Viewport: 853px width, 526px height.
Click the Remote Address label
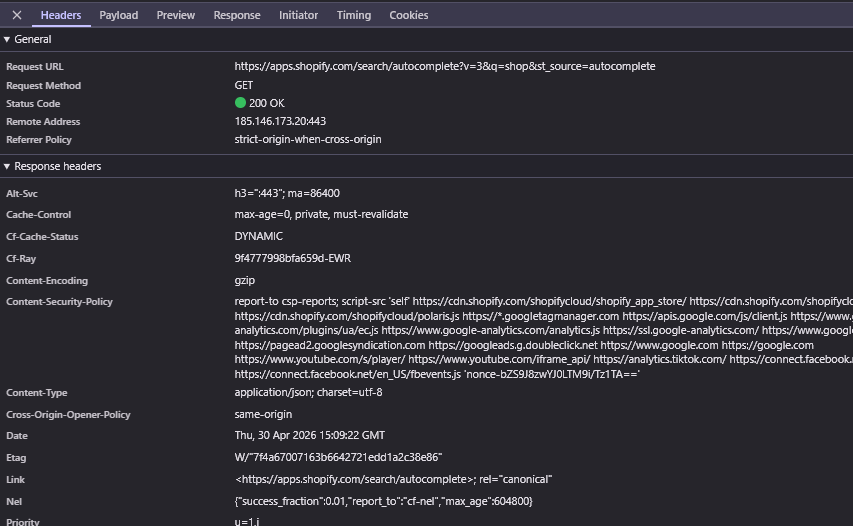[x=43, y=122]
